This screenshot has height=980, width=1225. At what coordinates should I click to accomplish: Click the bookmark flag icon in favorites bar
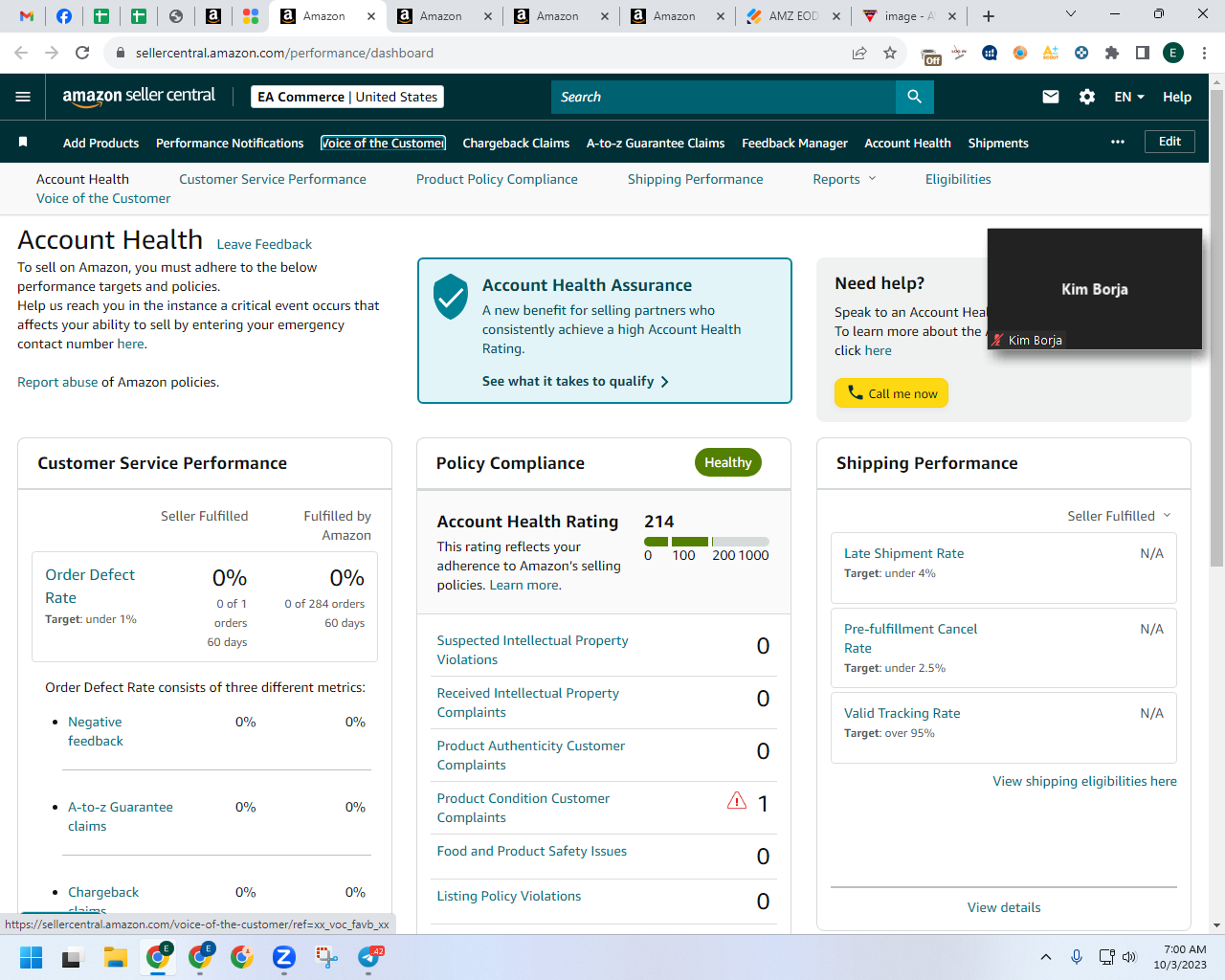click(x=23, y=142)
